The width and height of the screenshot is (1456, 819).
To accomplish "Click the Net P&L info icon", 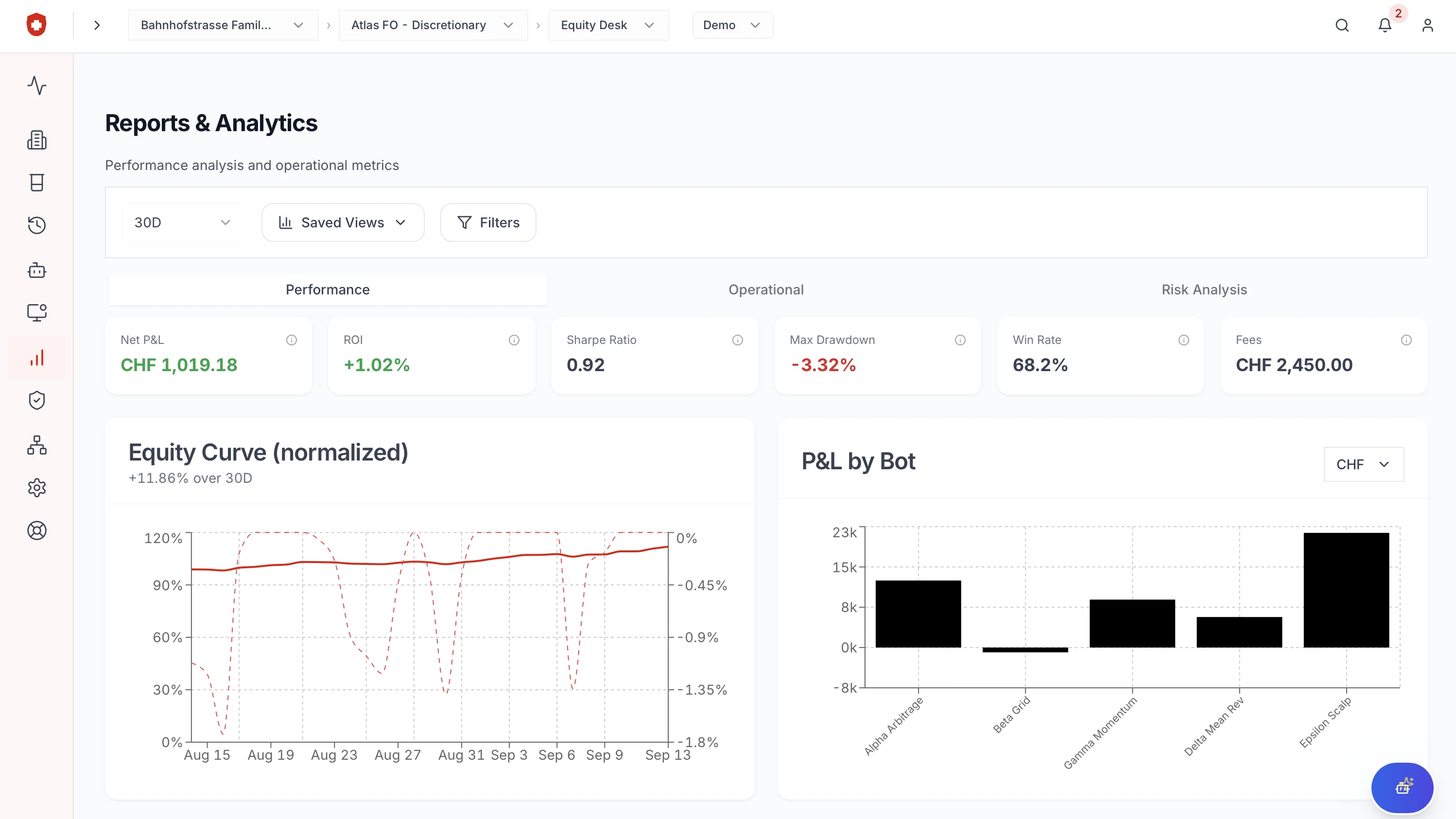I will tap(291, 340).
